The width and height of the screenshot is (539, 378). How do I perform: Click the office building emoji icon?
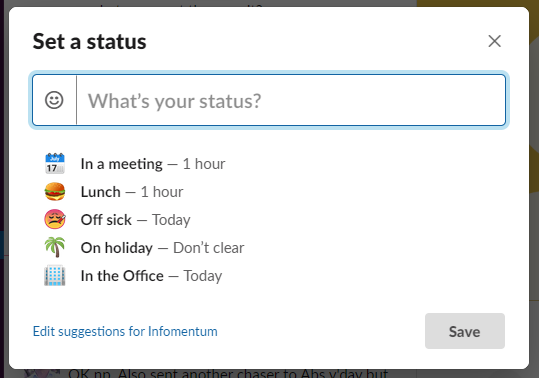(x=55, y=276)
